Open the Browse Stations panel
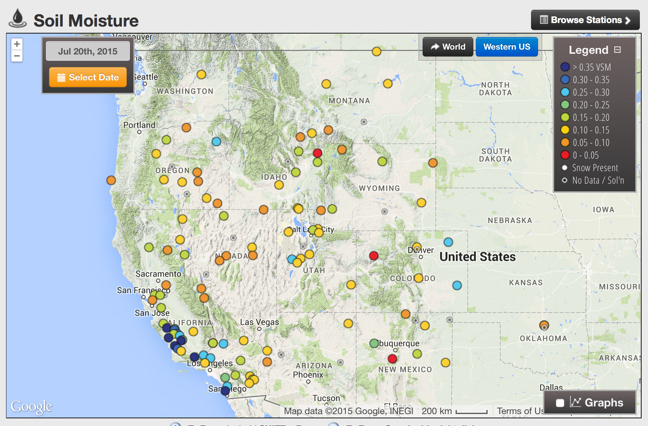This screenshot has height=426, width=648. (x=585, y=19)
